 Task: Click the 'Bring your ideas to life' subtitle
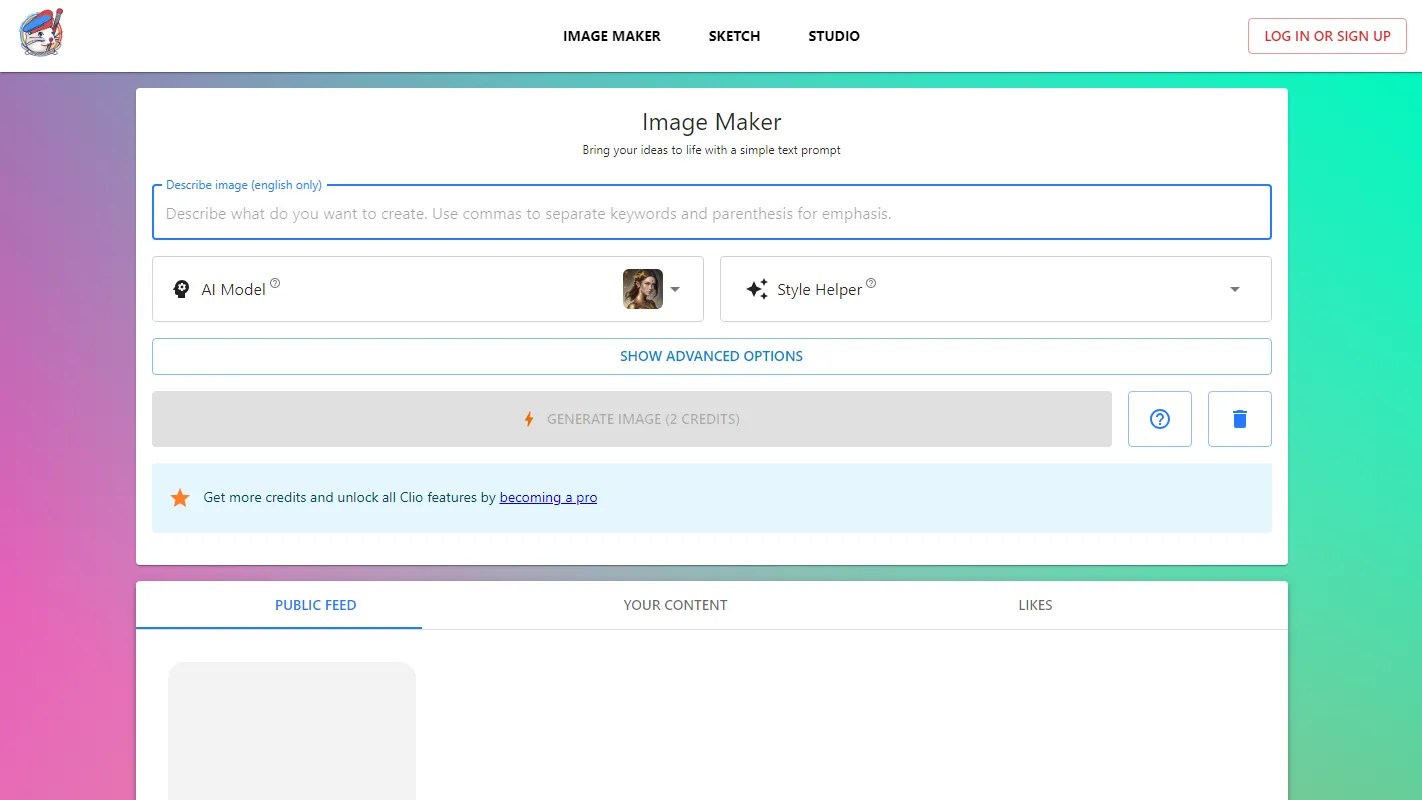(712, 150)
